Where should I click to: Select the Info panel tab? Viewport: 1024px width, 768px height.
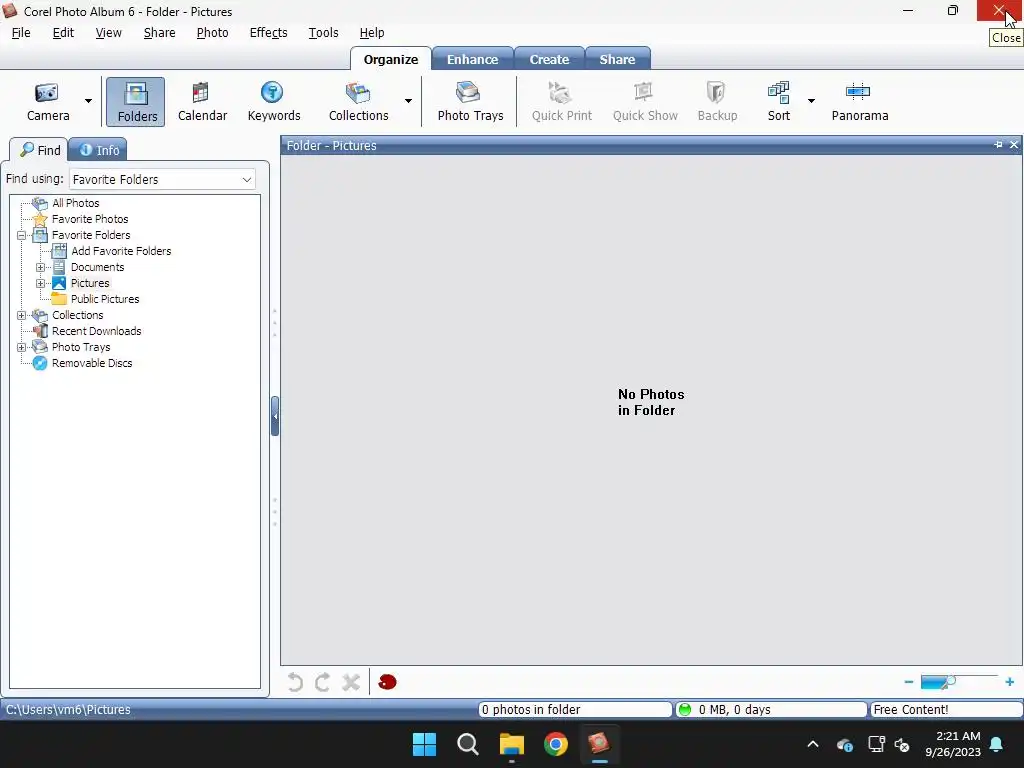pos(98,150)
